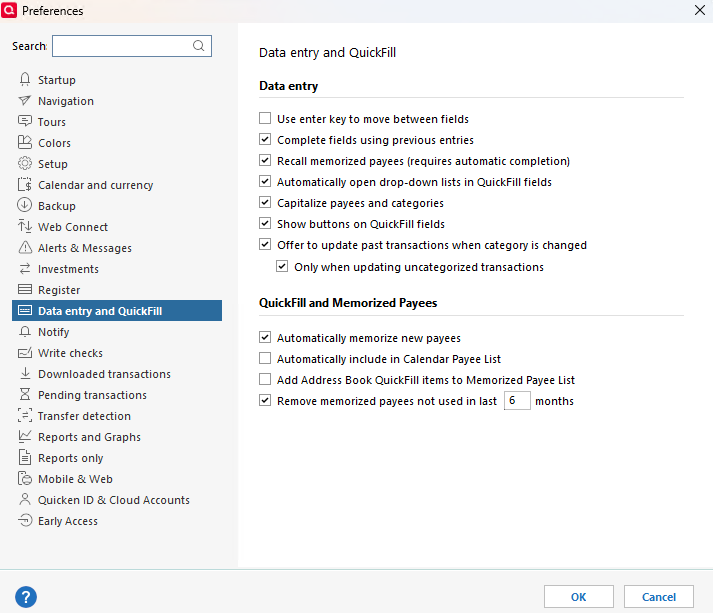
Task: Click the Startup bell icon
Action: click(x=25, y=80)
